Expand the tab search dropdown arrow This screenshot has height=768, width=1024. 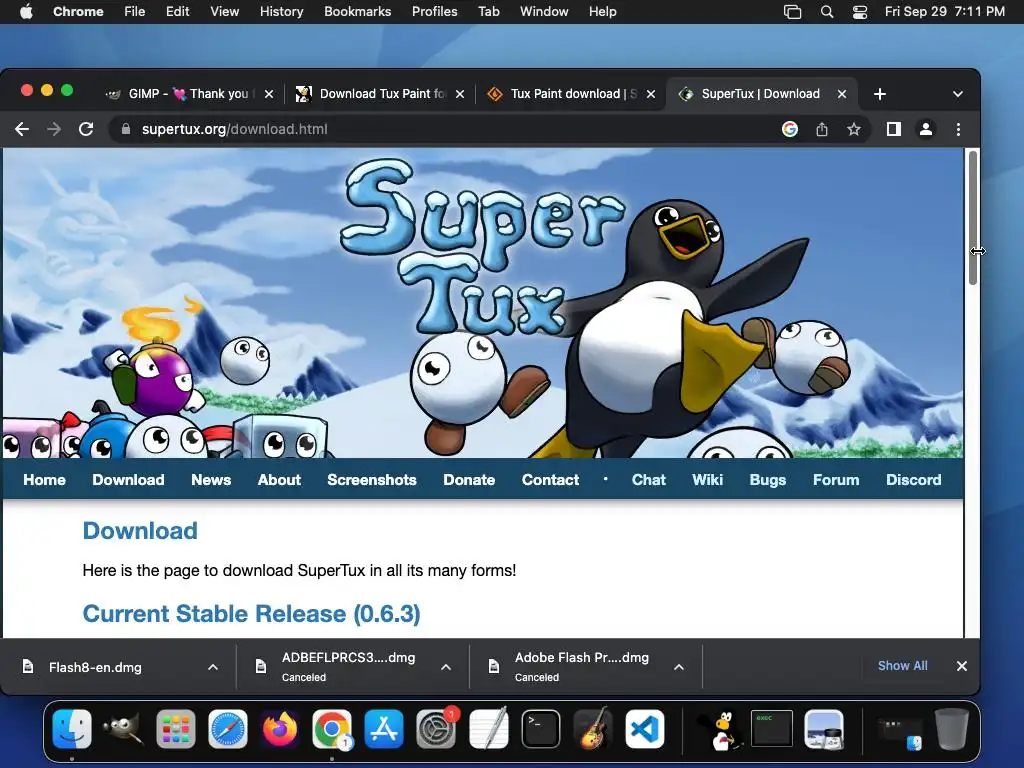tap(957, 94)
